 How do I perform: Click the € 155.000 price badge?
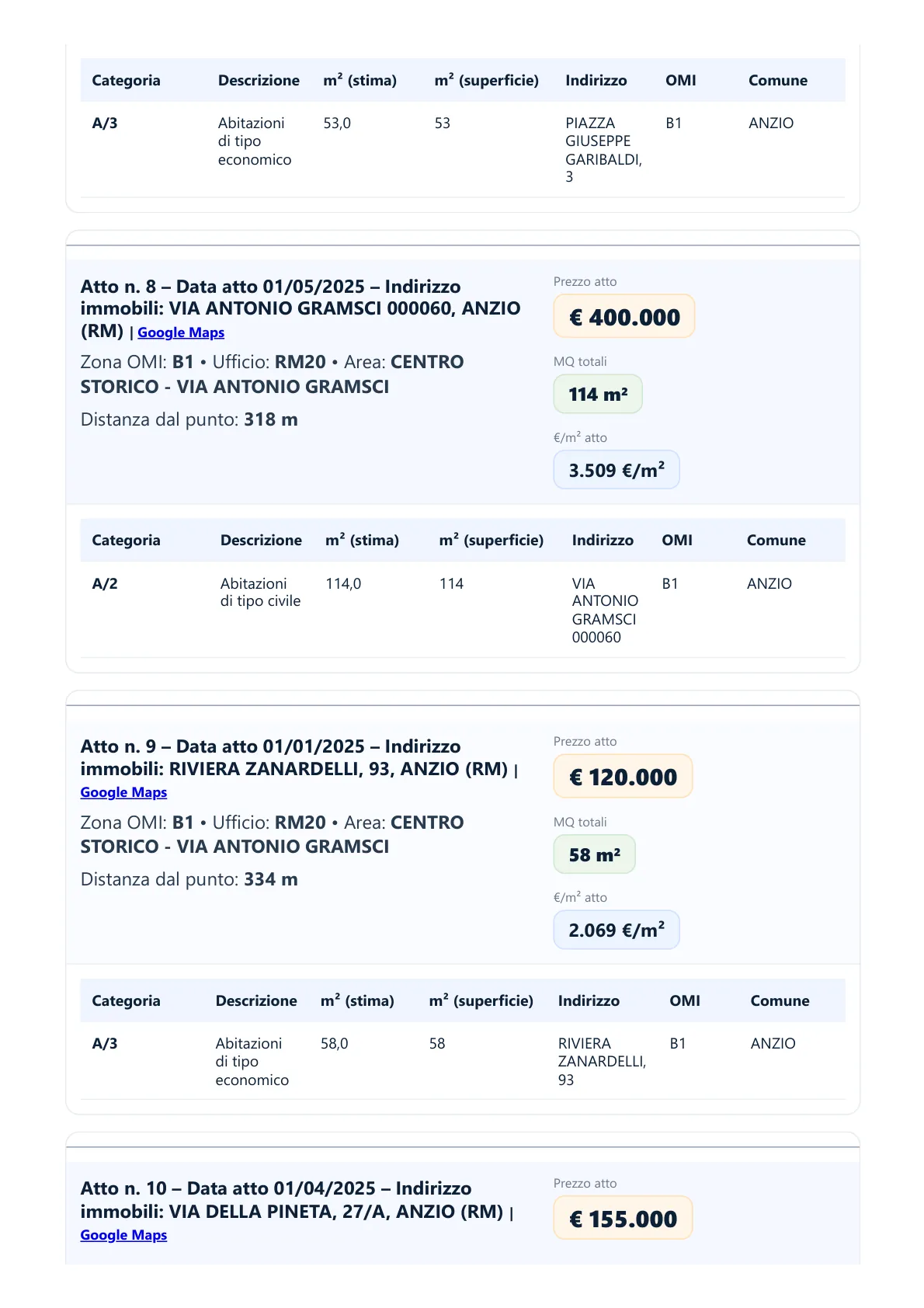[x=623, y=1219]
